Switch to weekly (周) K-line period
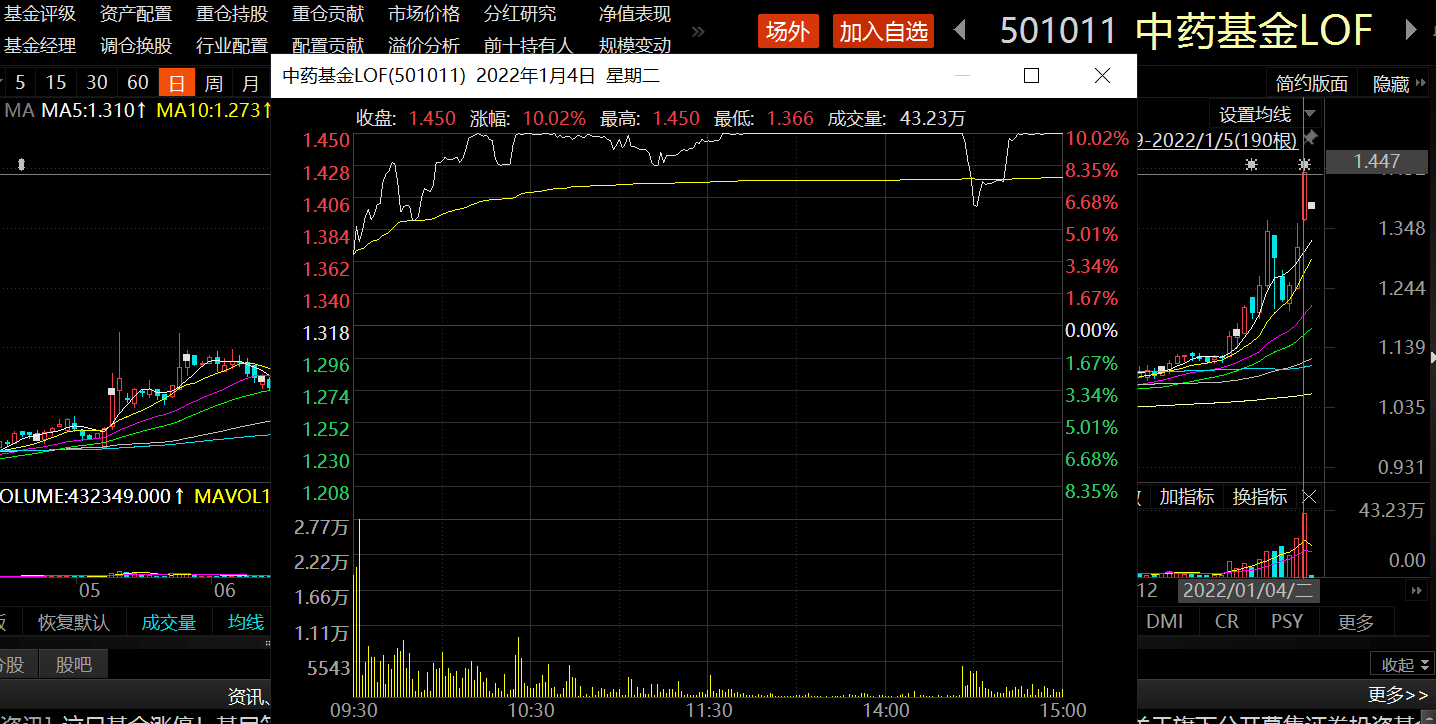Viewport: 1436px width, 724px height. pyautogui.click(x=213, y=82)
